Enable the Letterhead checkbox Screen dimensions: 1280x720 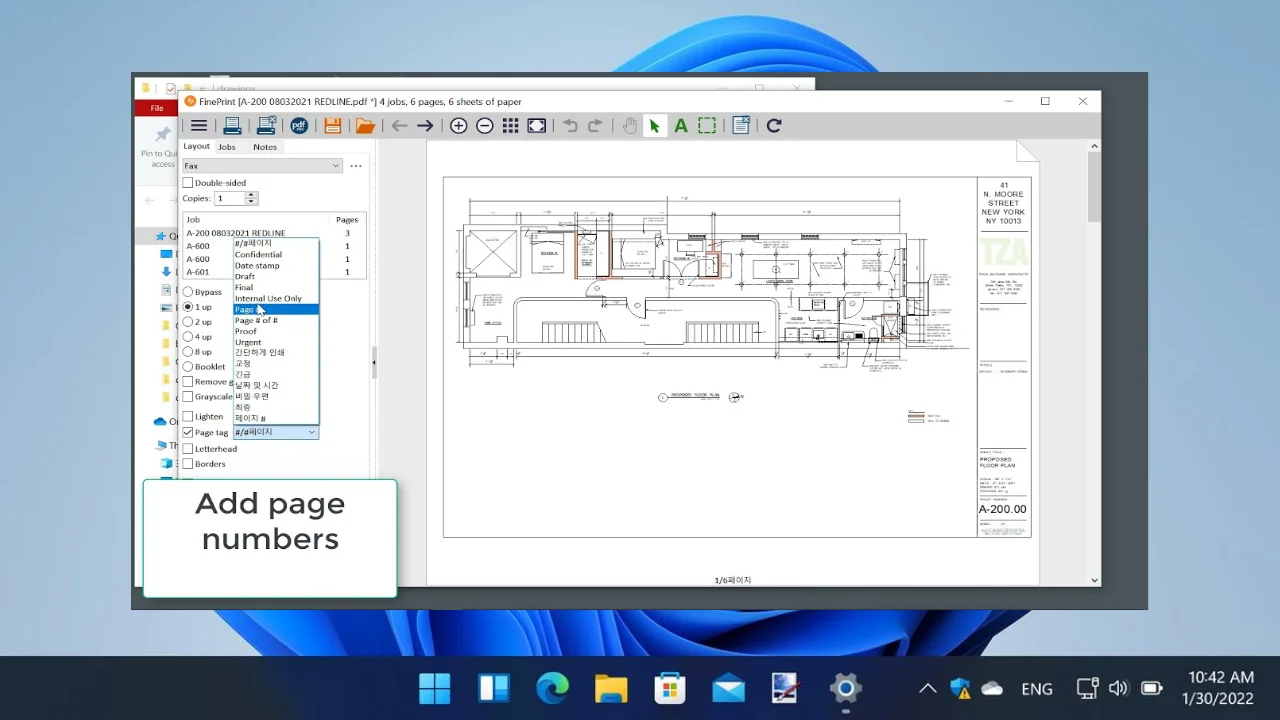tap(187, 449)
